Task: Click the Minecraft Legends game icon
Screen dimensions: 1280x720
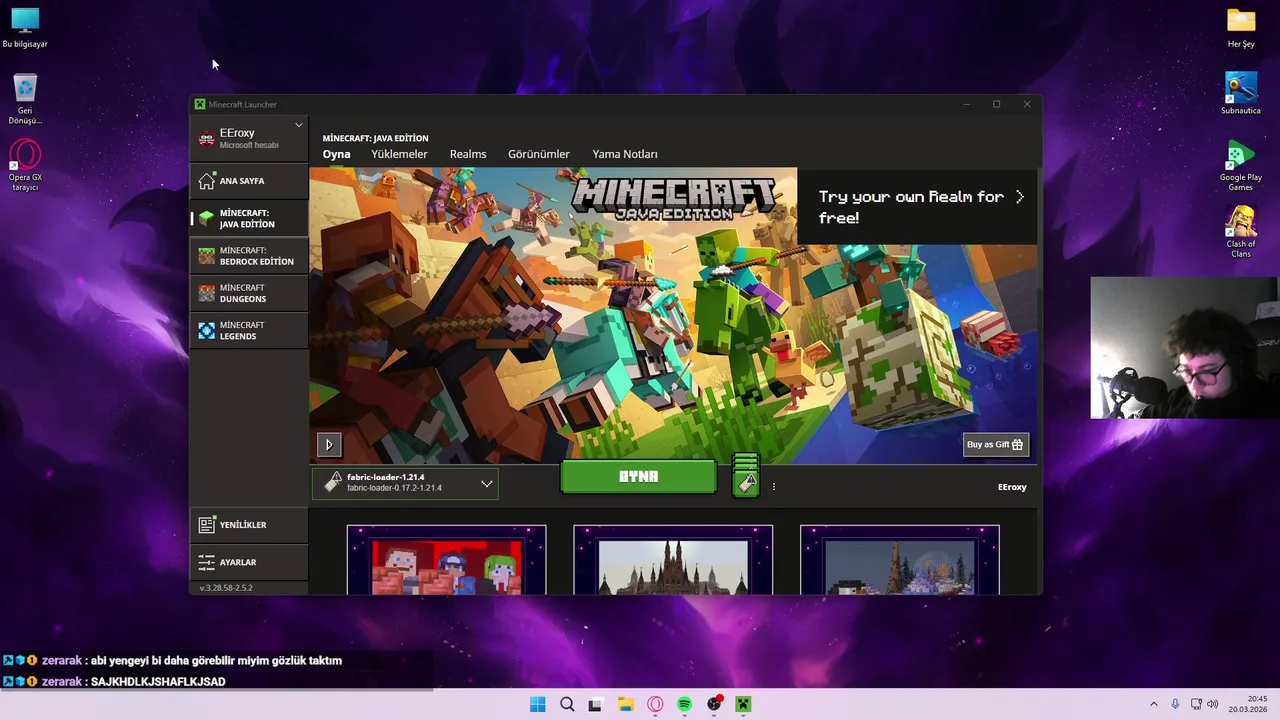Action: [206, 330]
